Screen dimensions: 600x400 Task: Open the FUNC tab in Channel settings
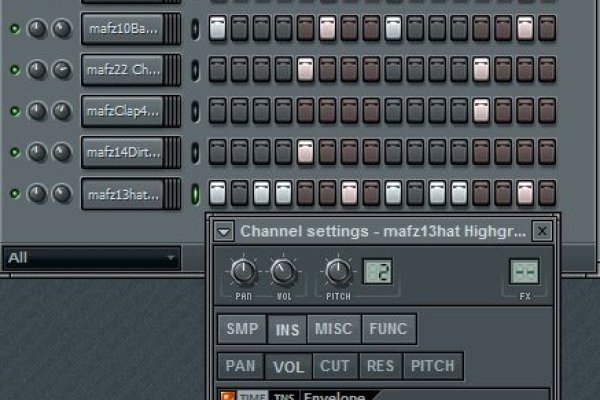[x=388, y=329]
